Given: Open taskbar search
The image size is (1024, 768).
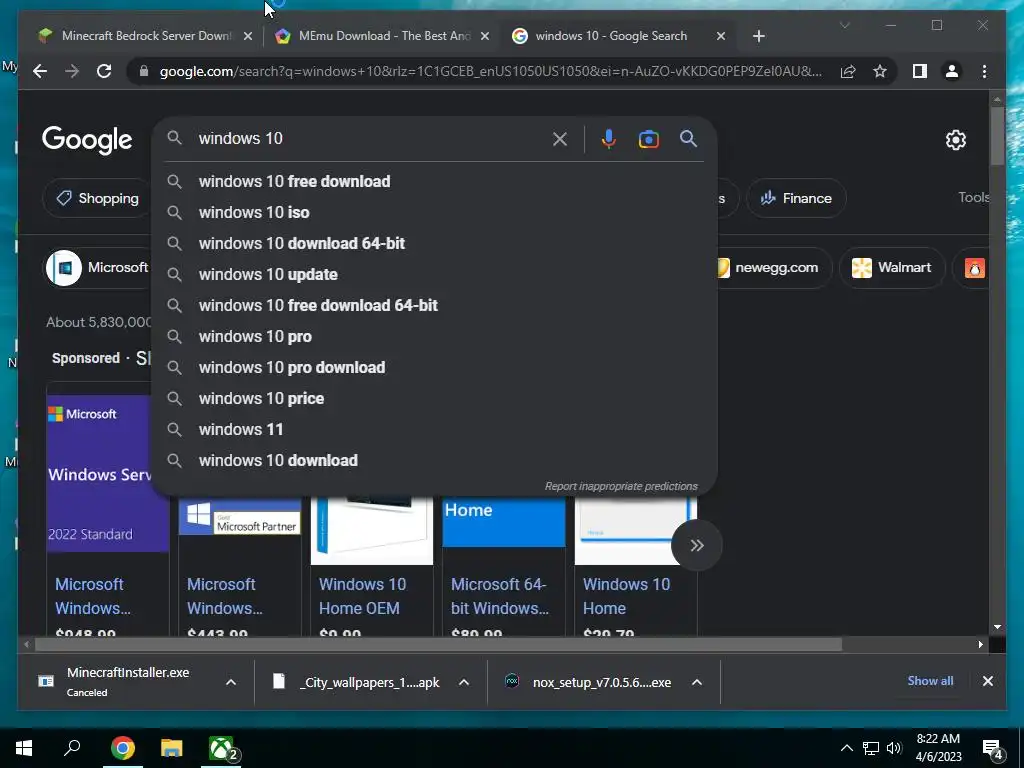Looking at the screenshot, I should click(x=72, y=748).
